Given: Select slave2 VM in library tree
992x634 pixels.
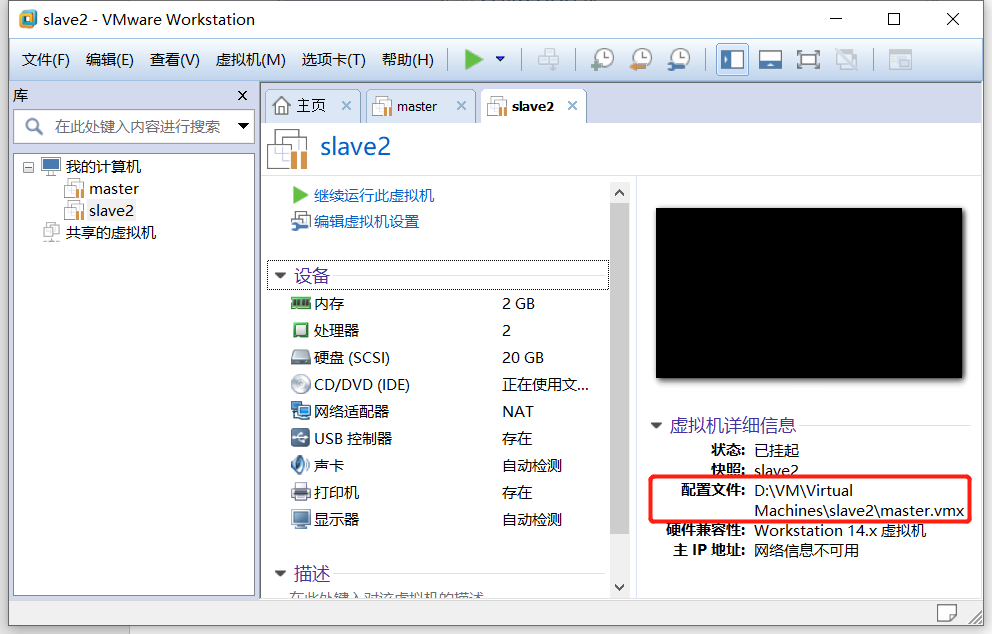Looking at the screenshot, I should pyautogui.click(x=111, y=210).
